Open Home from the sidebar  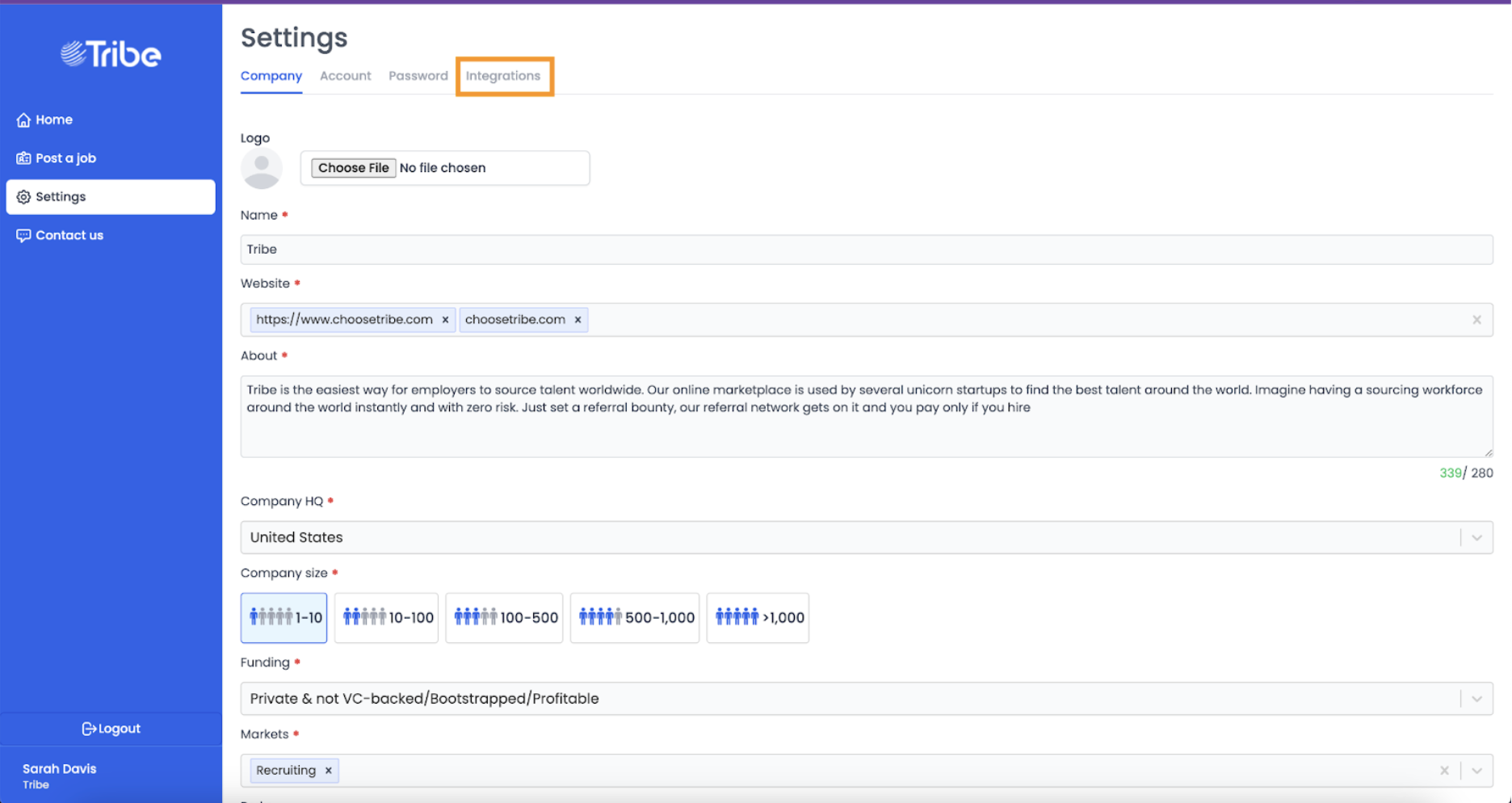pyautogui.click(x=53, y=120)
